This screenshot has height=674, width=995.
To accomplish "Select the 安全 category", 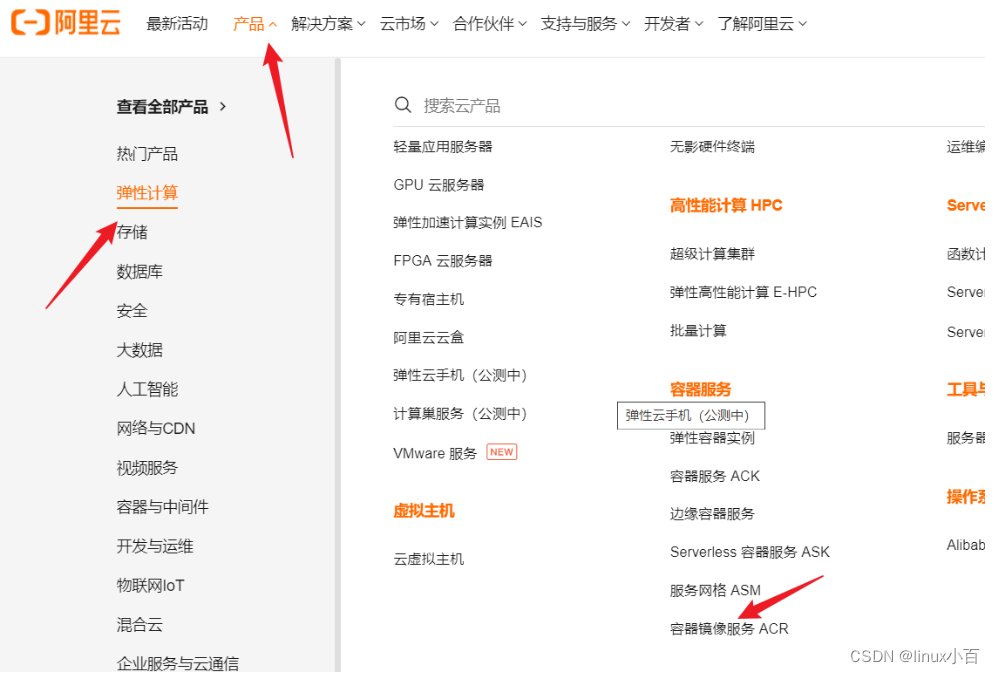I will coord(132,310).
